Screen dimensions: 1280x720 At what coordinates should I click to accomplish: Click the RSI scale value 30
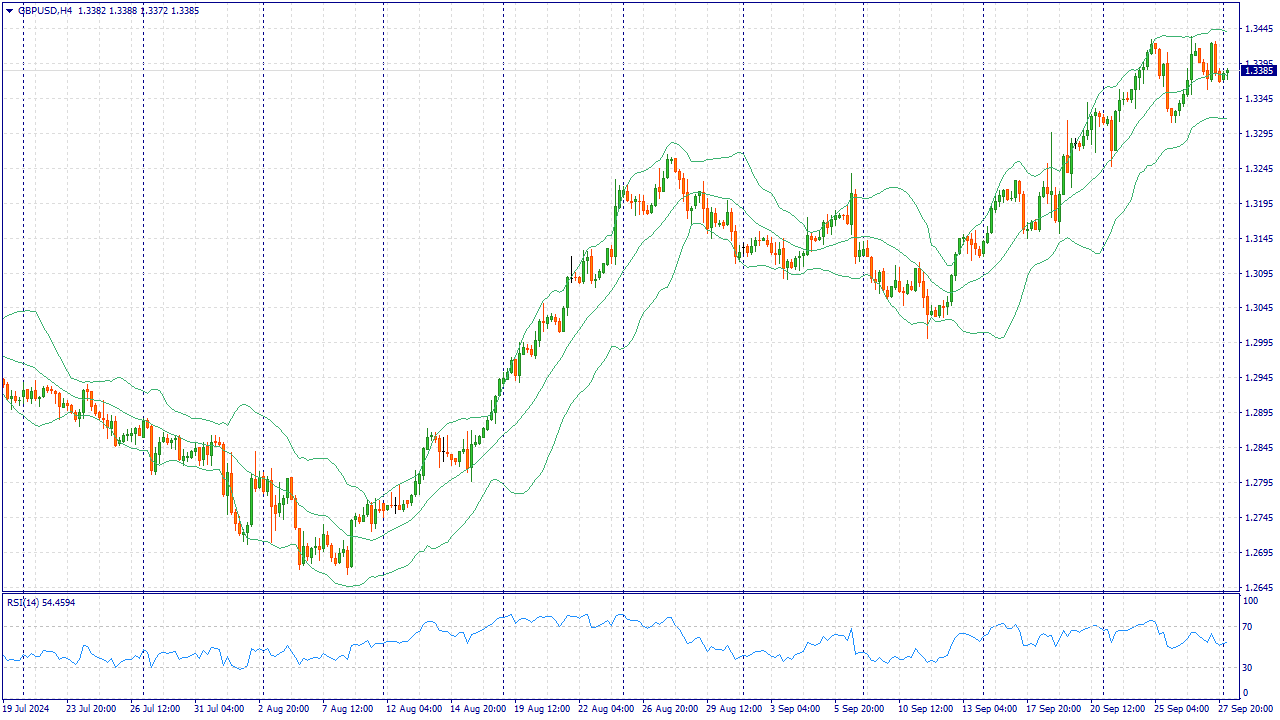pos(1248,667)
